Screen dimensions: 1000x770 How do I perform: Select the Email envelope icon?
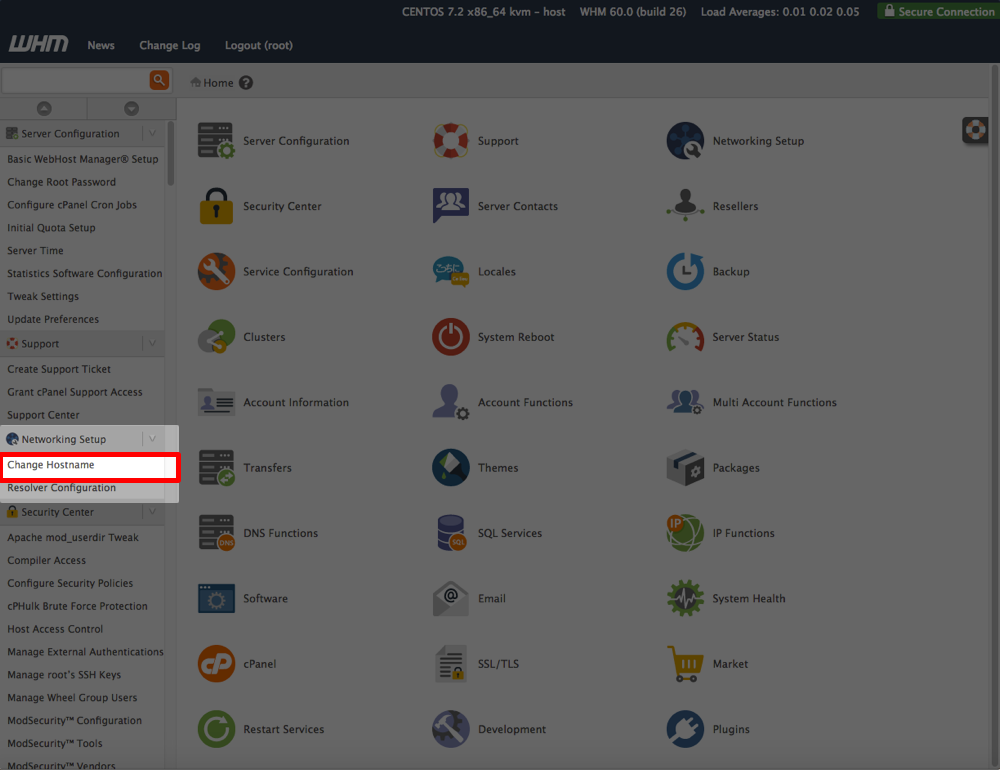(450, 598)
